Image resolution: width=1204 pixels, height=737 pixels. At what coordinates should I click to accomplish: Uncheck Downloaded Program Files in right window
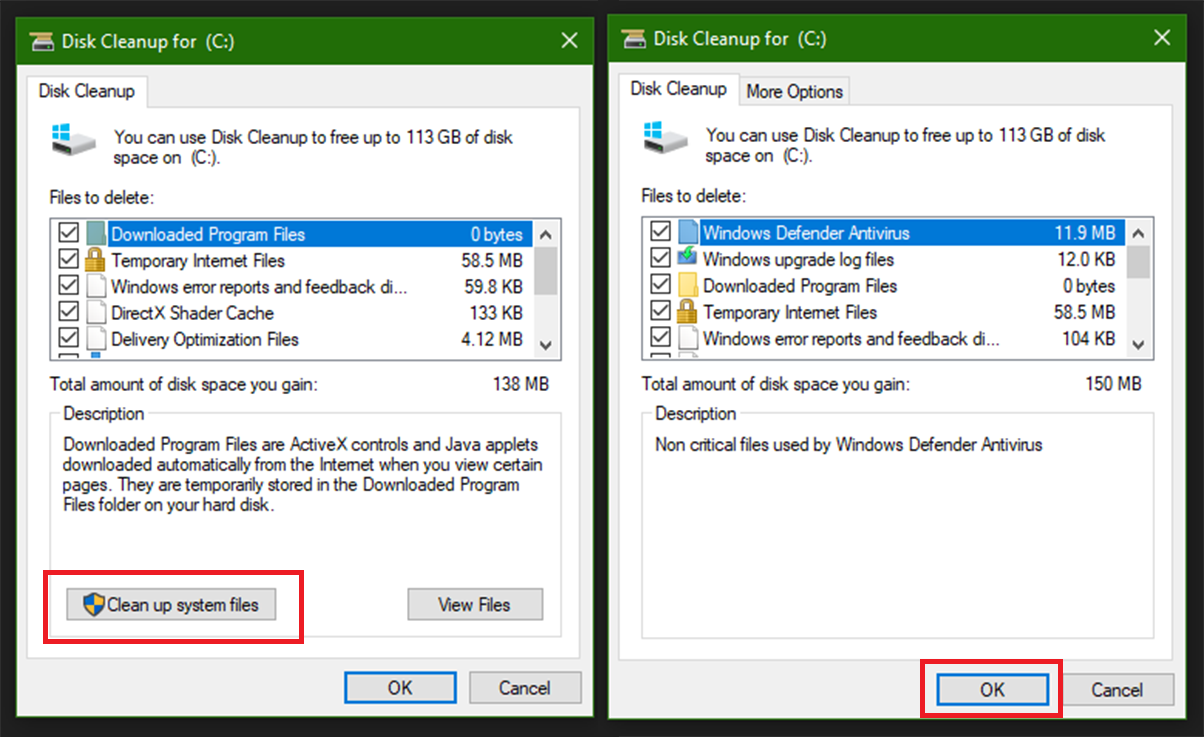[x=660, y=285]
